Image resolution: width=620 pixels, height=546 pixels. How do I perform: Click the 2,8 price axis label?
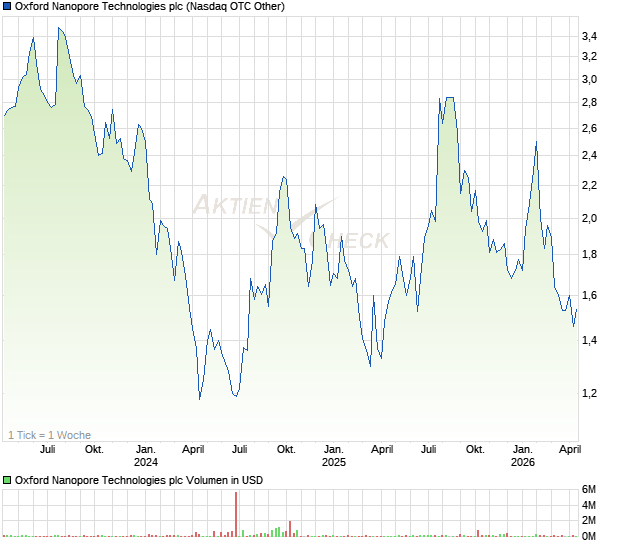tap(589, 102)
